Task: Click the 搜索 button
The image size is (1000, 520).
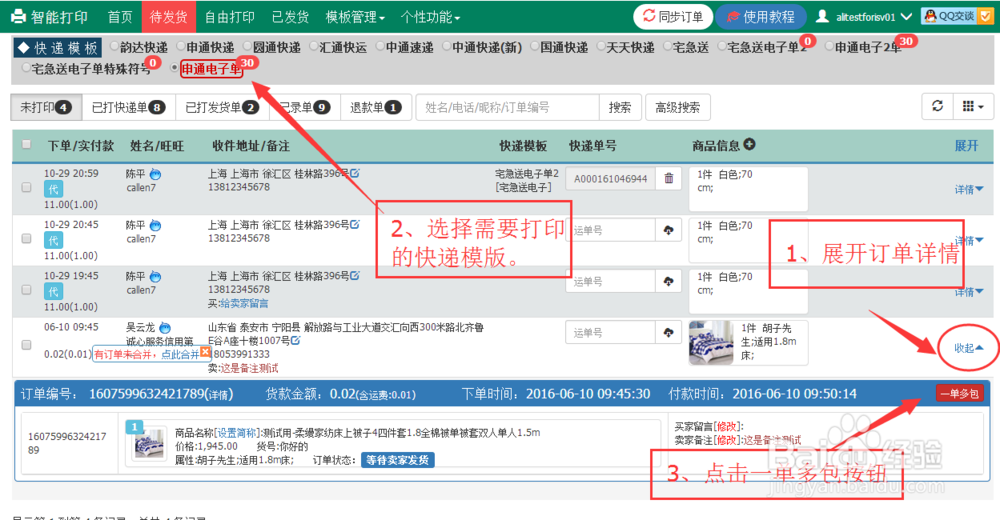Action: pyautogui.click(x=619, y=107)
